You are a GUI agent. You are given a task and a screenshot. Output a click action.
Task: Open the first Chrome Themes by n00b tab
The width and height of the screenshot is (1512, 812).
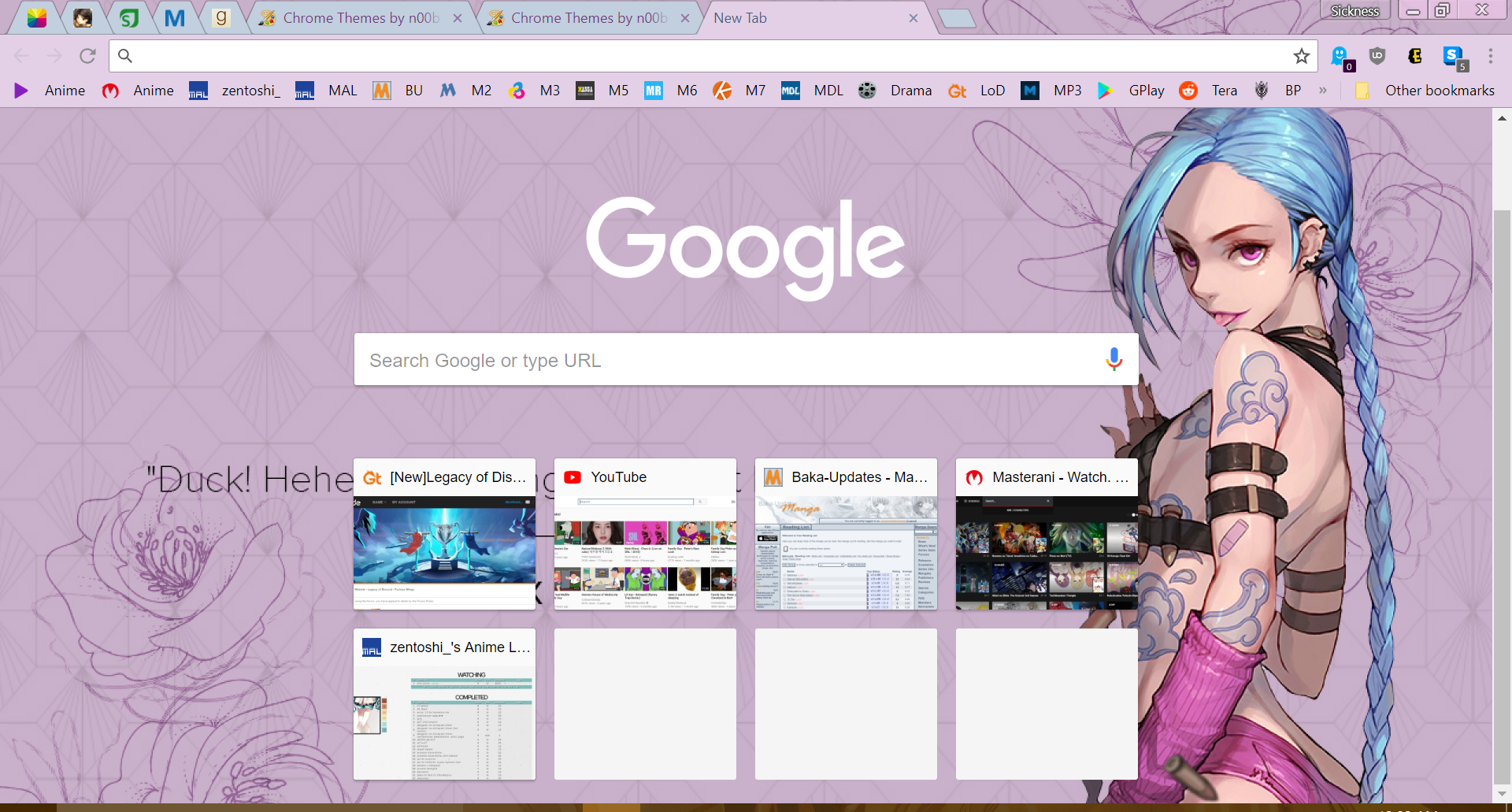point(361,17)
